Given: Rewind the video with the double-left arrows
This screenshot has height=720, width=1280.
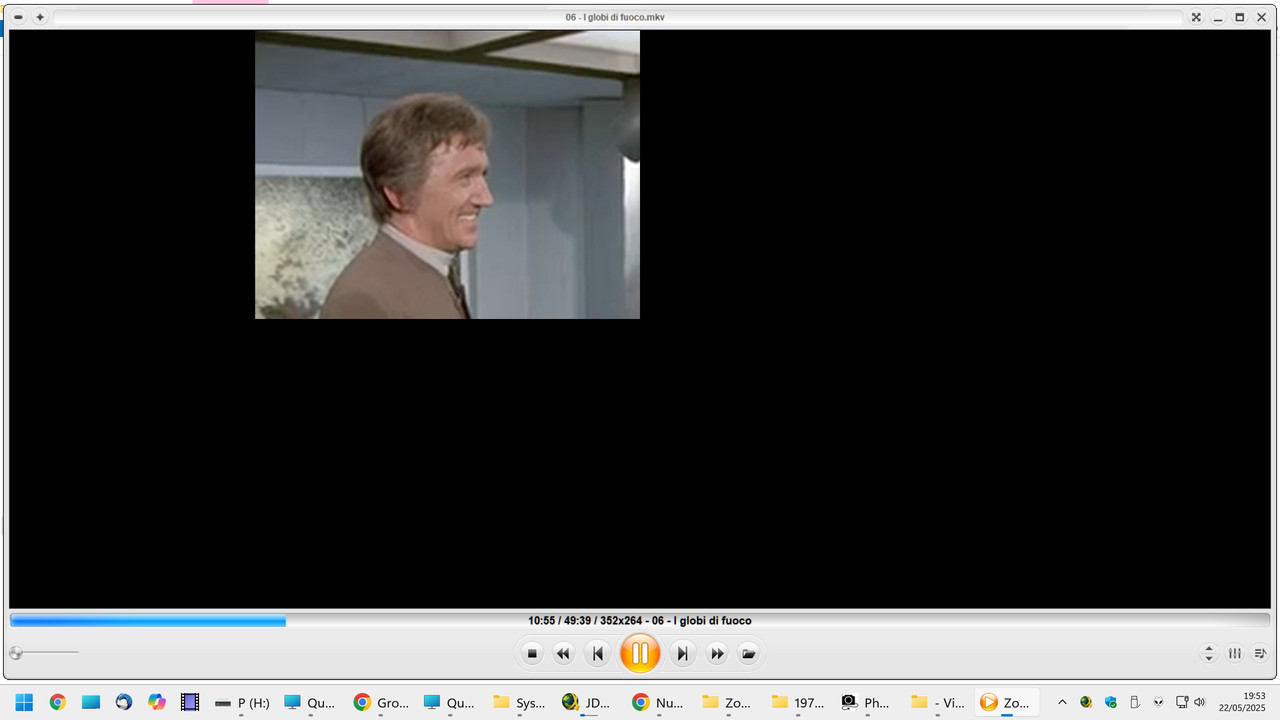Looking at the screenshot, I should pyautogui.click(x=563, y=654).
